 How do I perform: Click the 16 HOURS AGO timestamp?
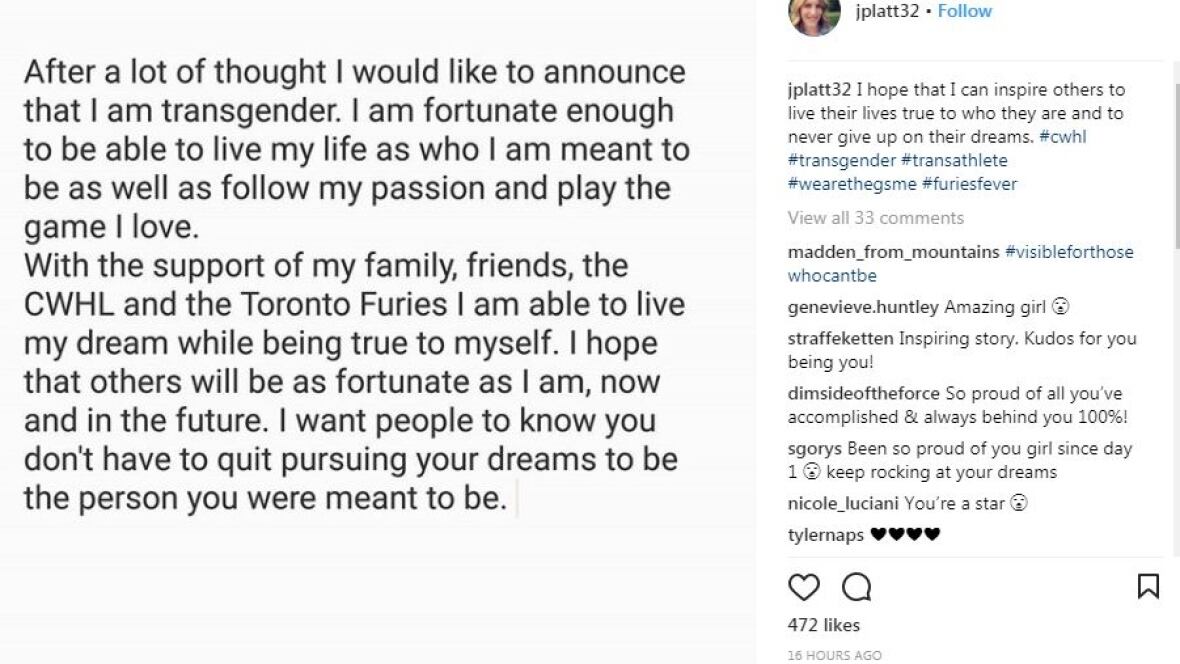click(834, 655)
